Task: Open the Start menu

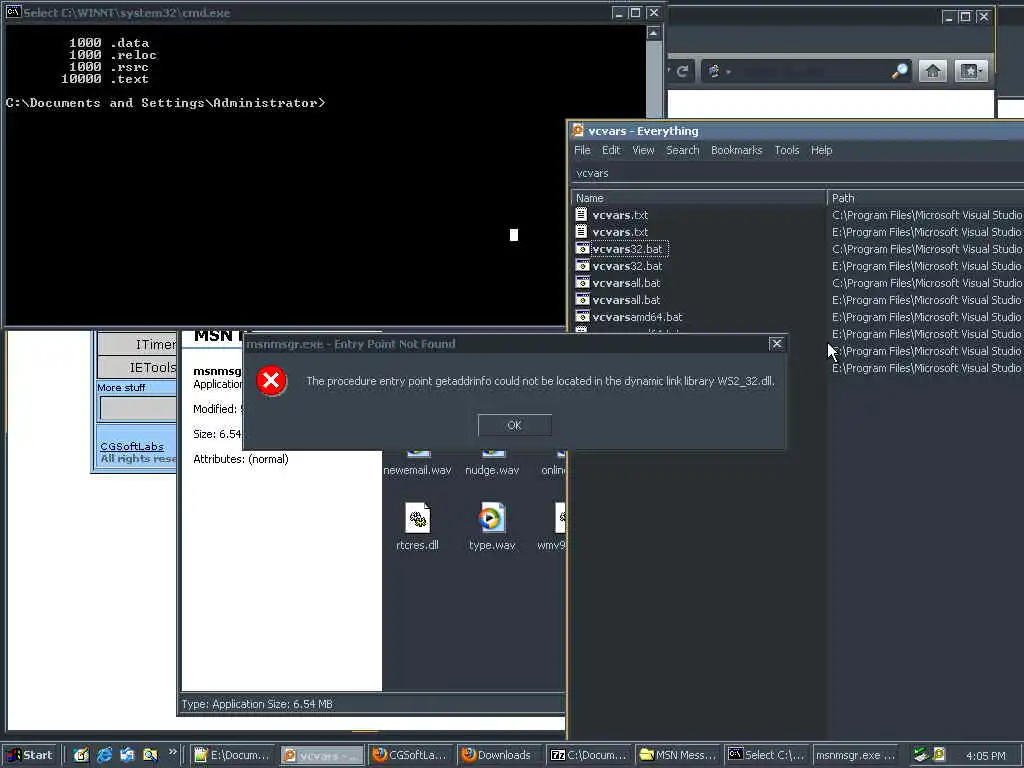Action: pos(30,755)
